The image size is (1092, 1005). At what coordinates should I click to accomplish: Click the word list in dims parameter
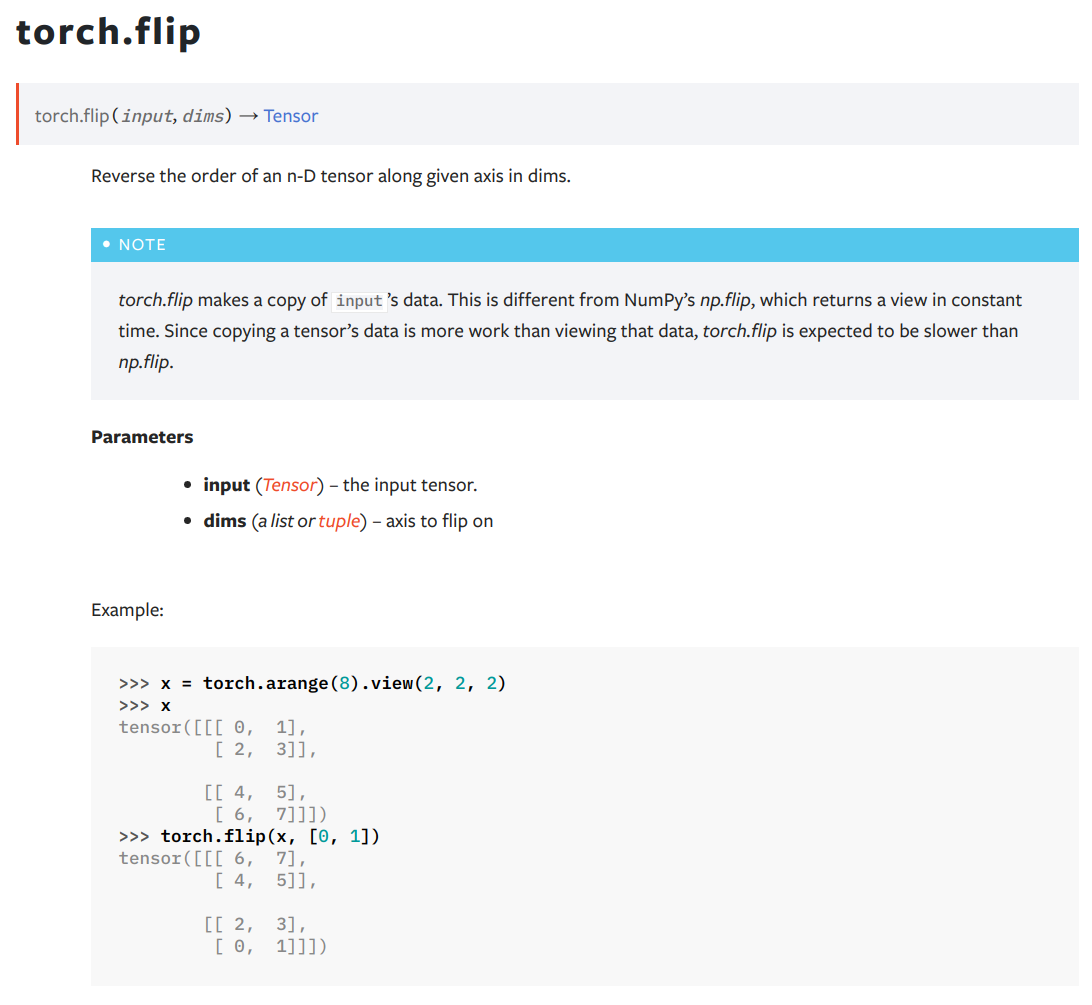282,521
